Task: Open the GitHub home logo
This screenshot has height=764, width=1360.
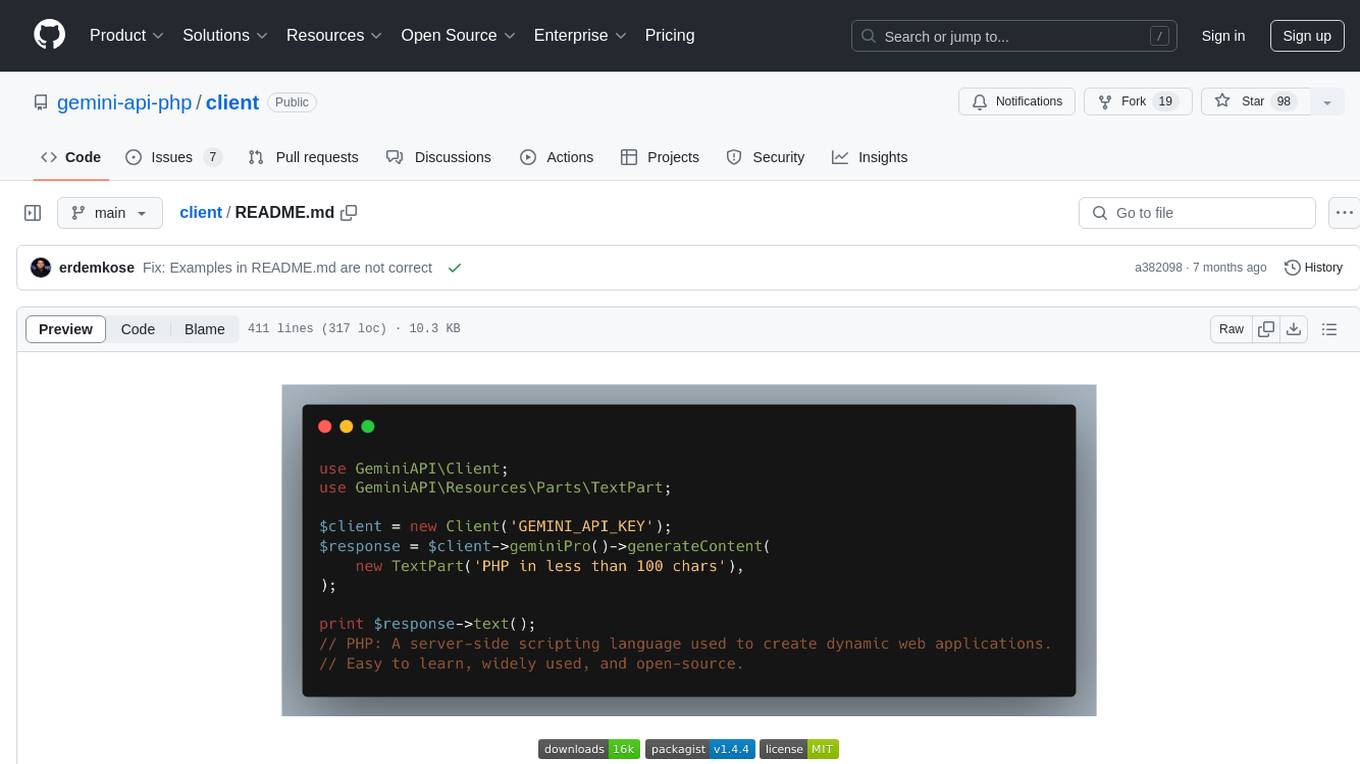Action: (49, 35)
